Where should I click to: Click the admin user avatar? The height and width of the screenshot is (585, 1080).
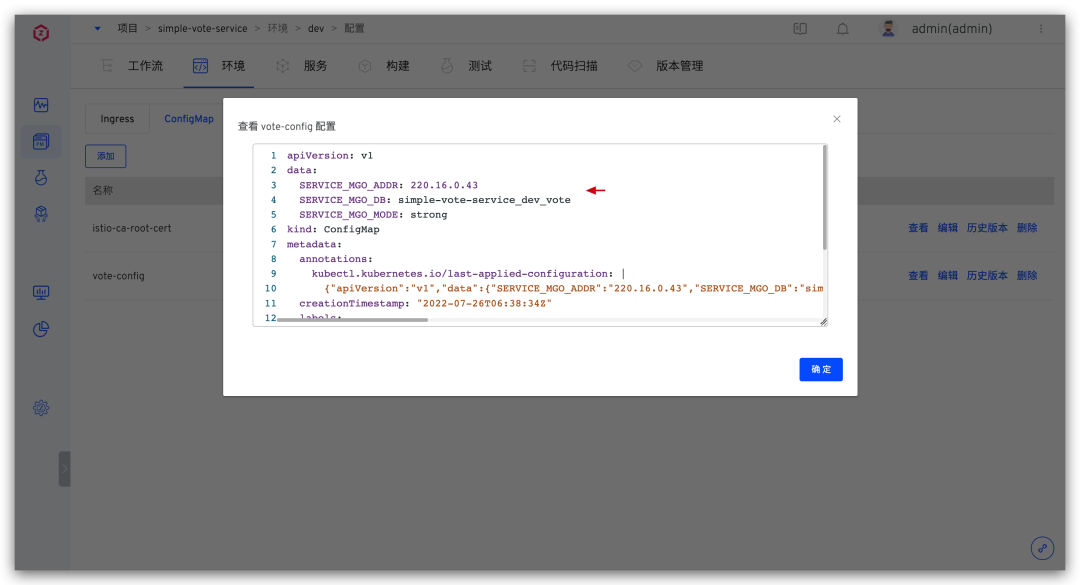point(888,28)
